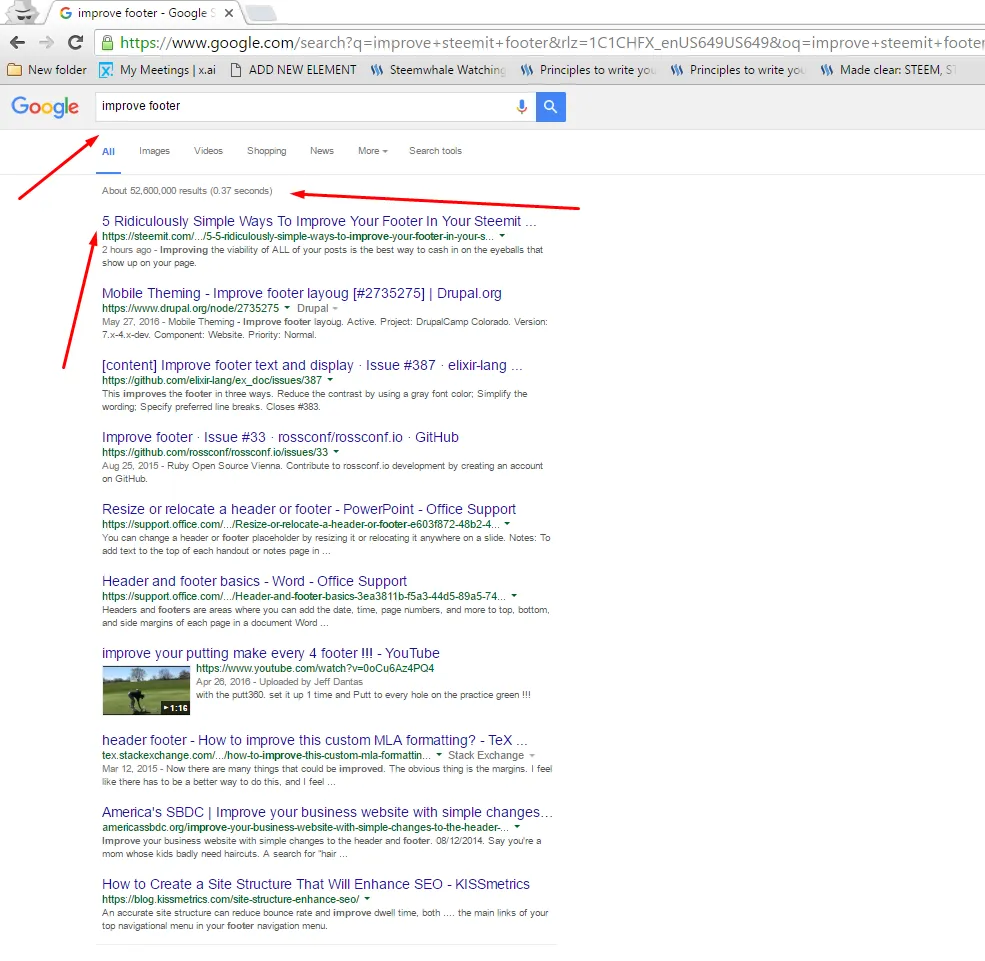Expand the tex.stackexchange.com URL arrow
985x961 pixels.
pos(439,754)
